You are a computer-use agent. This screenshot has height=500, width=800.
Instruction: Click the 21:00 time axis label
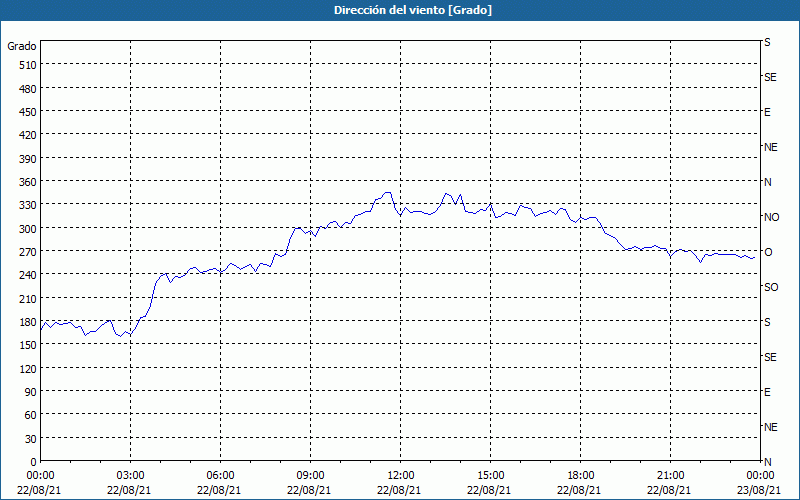point(670,476)
